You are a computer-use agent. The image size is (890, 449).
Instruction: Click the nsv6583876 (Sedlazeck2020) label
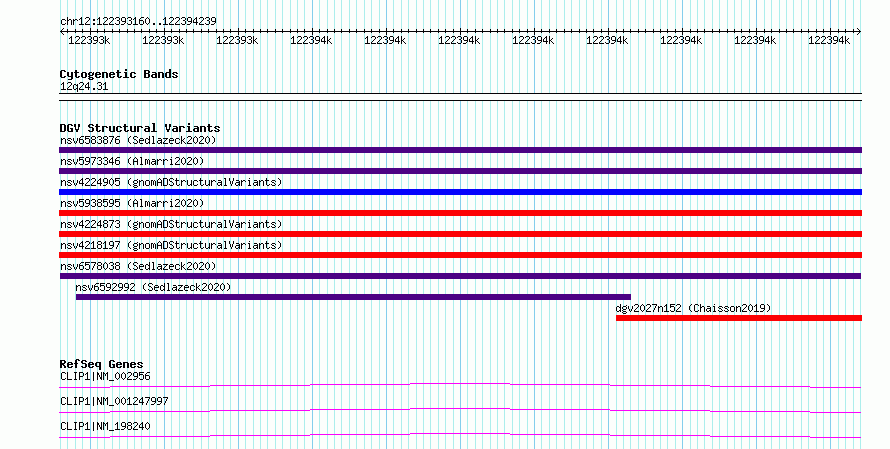[138, 140]
